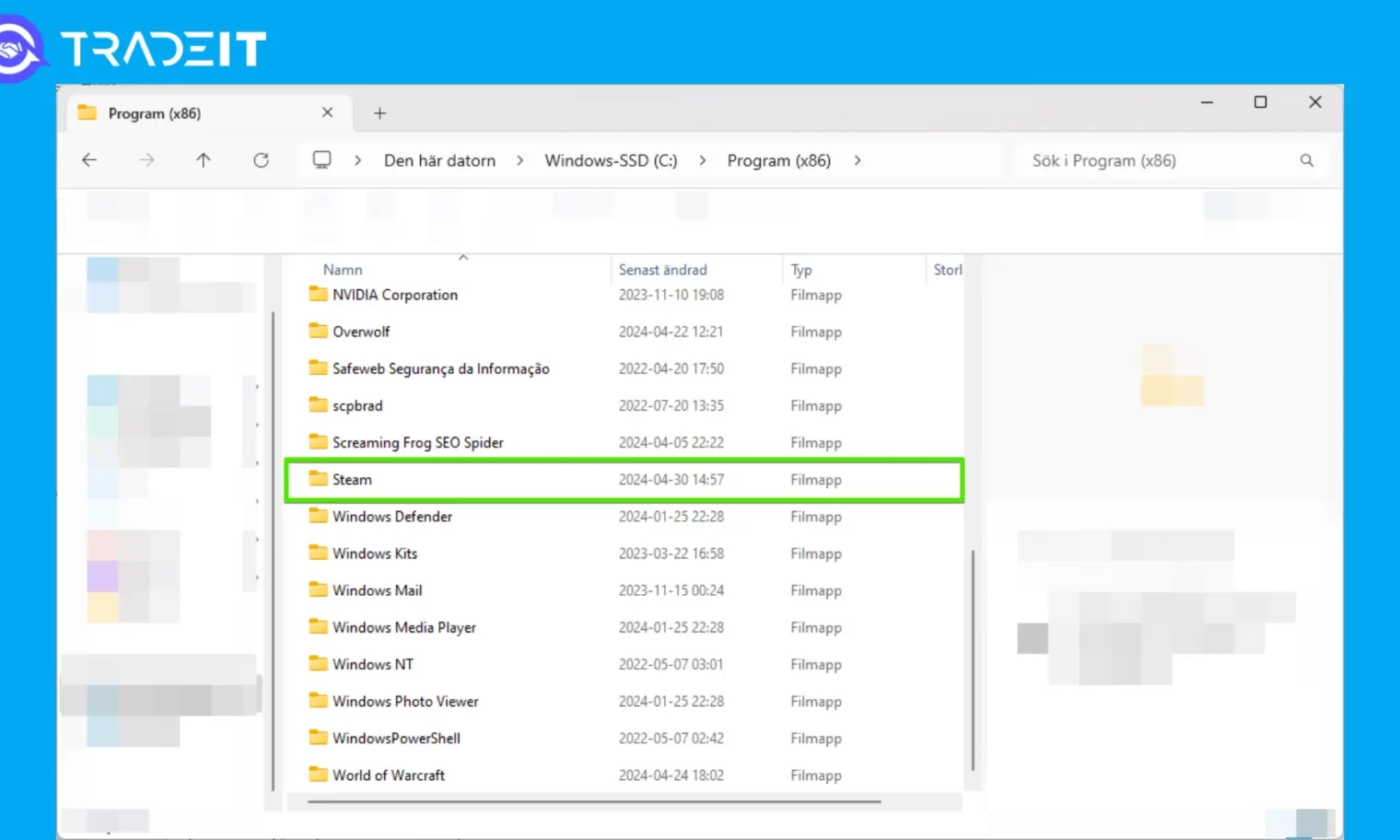
Task: Expand chevron after Program (x86) breadcrumb
Action: (x=857, y=160)
